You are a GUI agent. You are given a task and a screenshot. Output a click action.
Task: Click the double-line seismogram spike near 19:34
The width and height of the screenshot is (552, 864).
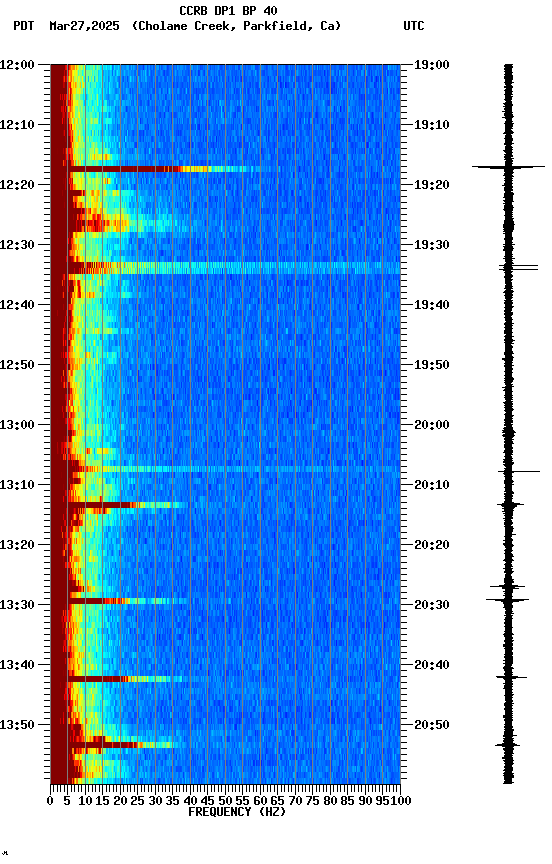[x=518, y=268]
